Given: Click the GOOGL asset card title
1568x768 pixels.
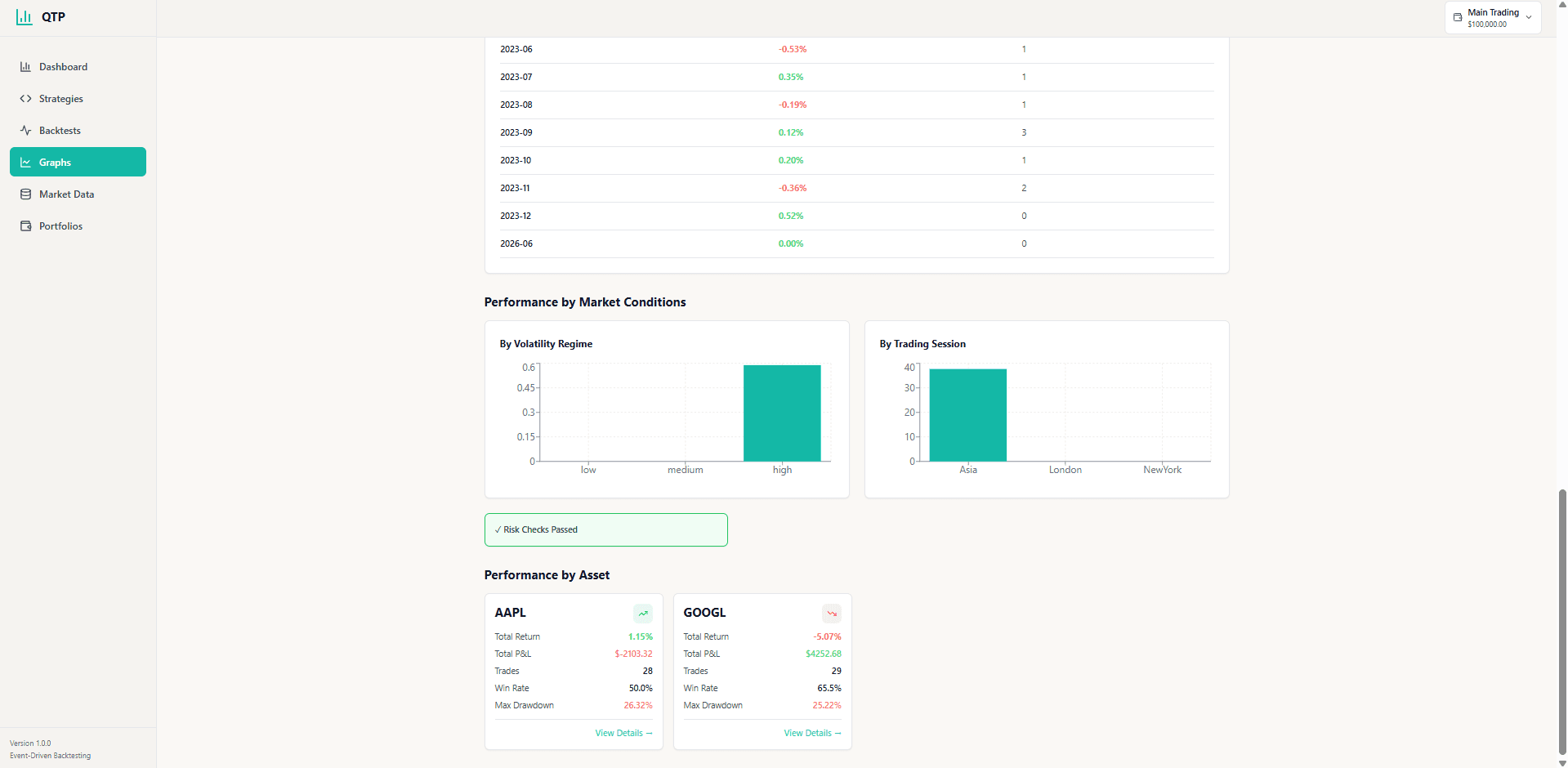Looking at the screenshot, I should (x=704, y=613).
